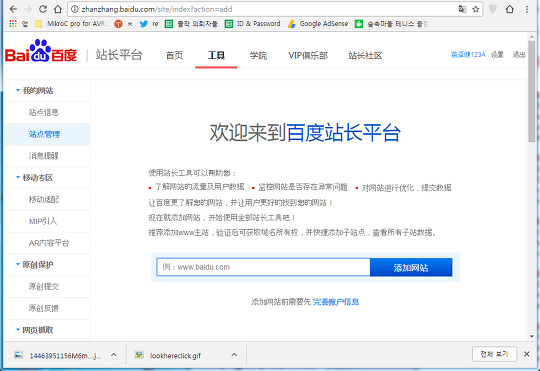Click the browser address bar URL
540x371 pixels.
click(157, 9)
